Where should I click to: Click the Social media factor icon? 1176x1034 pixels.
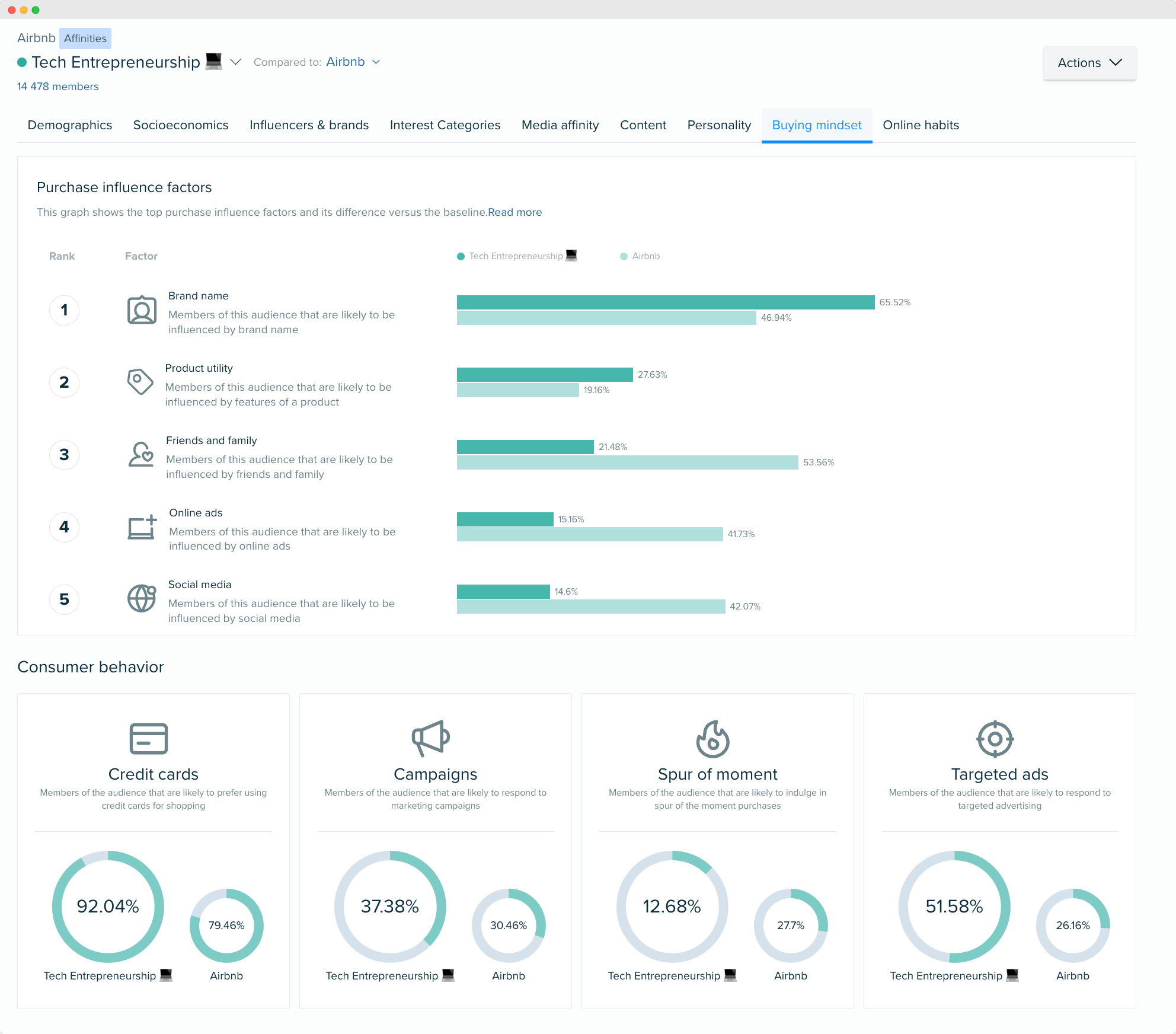(141, 598)
